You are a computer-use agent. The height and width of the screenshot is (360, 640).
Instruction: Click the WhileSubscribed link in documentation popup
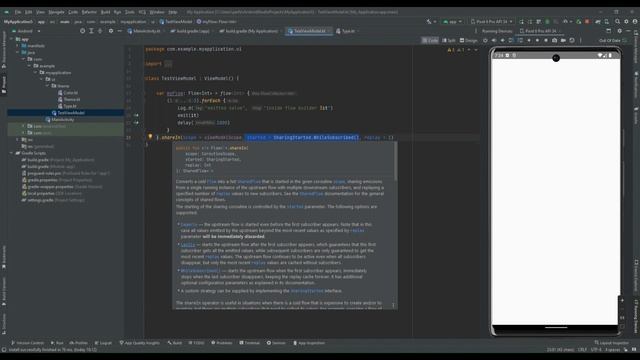tap(200, 271)
